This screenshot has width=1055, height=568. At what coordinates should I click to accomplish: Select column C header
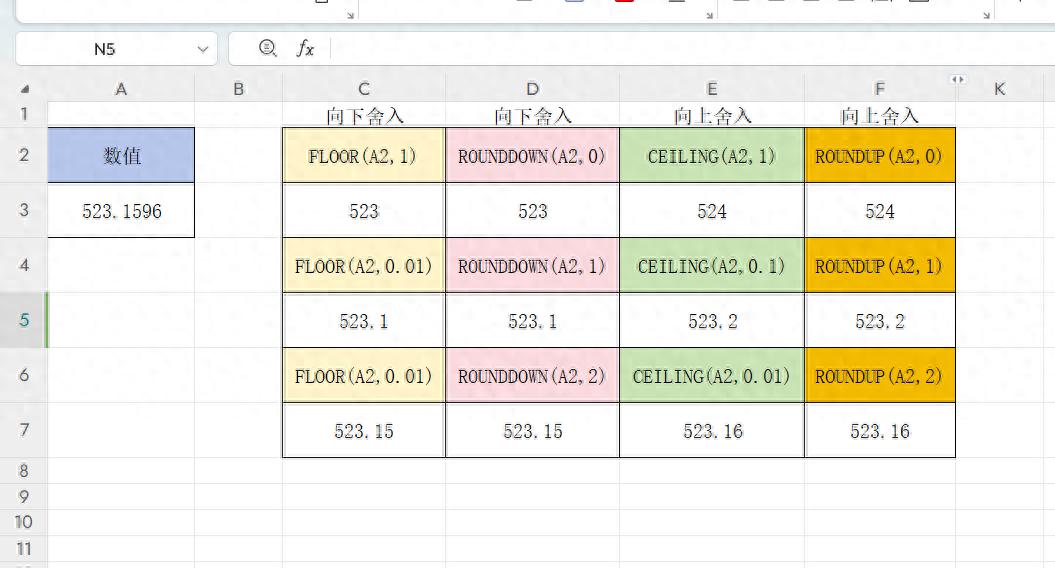click(x=364, y=89)
